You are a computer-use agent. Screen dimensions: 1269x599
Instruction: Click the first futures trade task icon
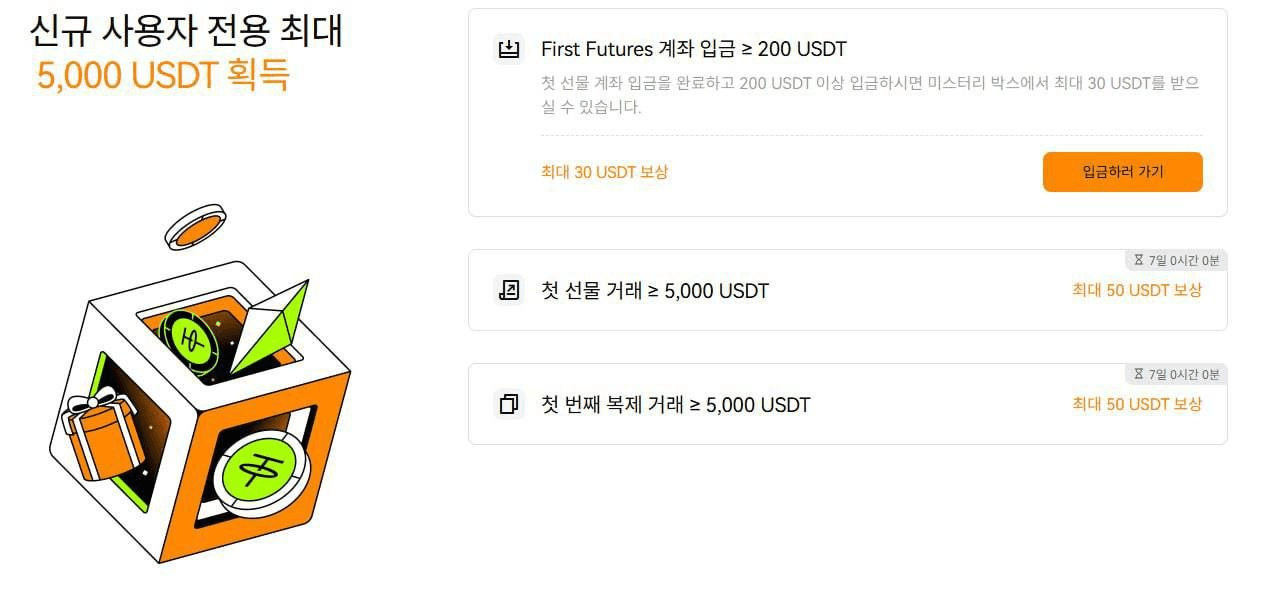[508, 291]
